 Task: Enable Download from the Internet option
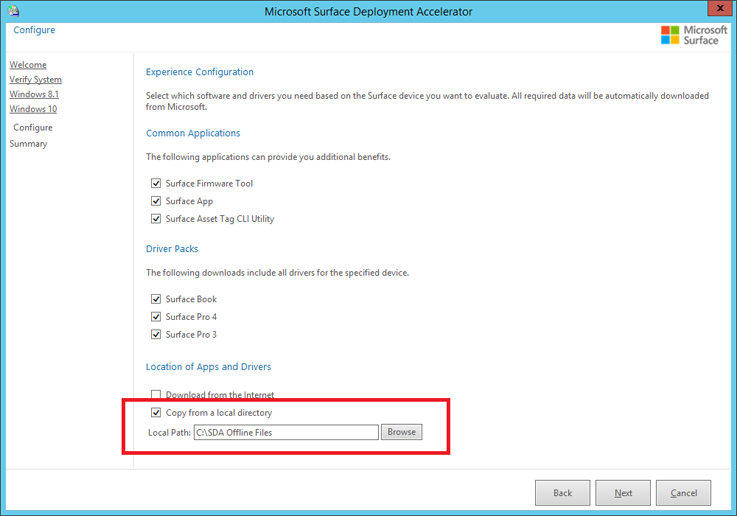tap(156, 395)
